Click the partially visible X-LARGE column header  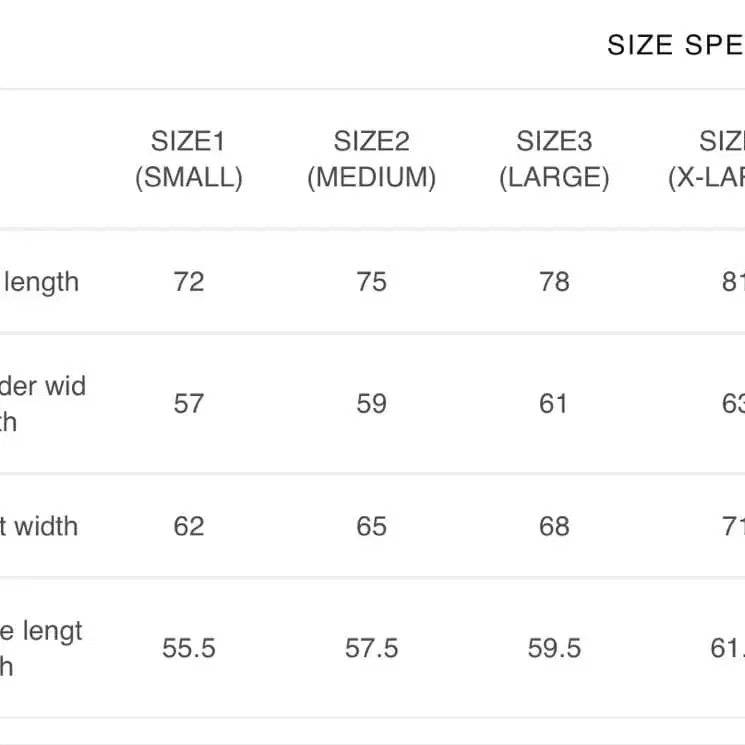tap(709, 160)
